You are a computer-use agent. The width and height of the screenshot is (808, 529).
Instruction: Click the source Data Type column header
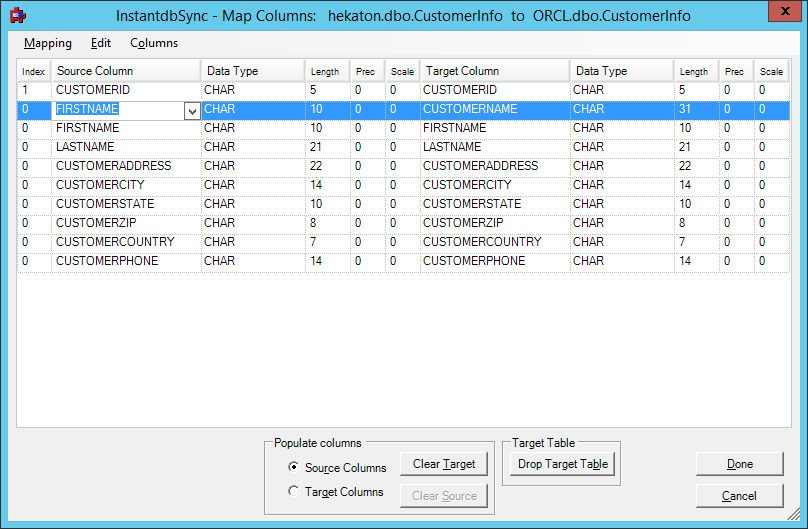pos(253,71)
